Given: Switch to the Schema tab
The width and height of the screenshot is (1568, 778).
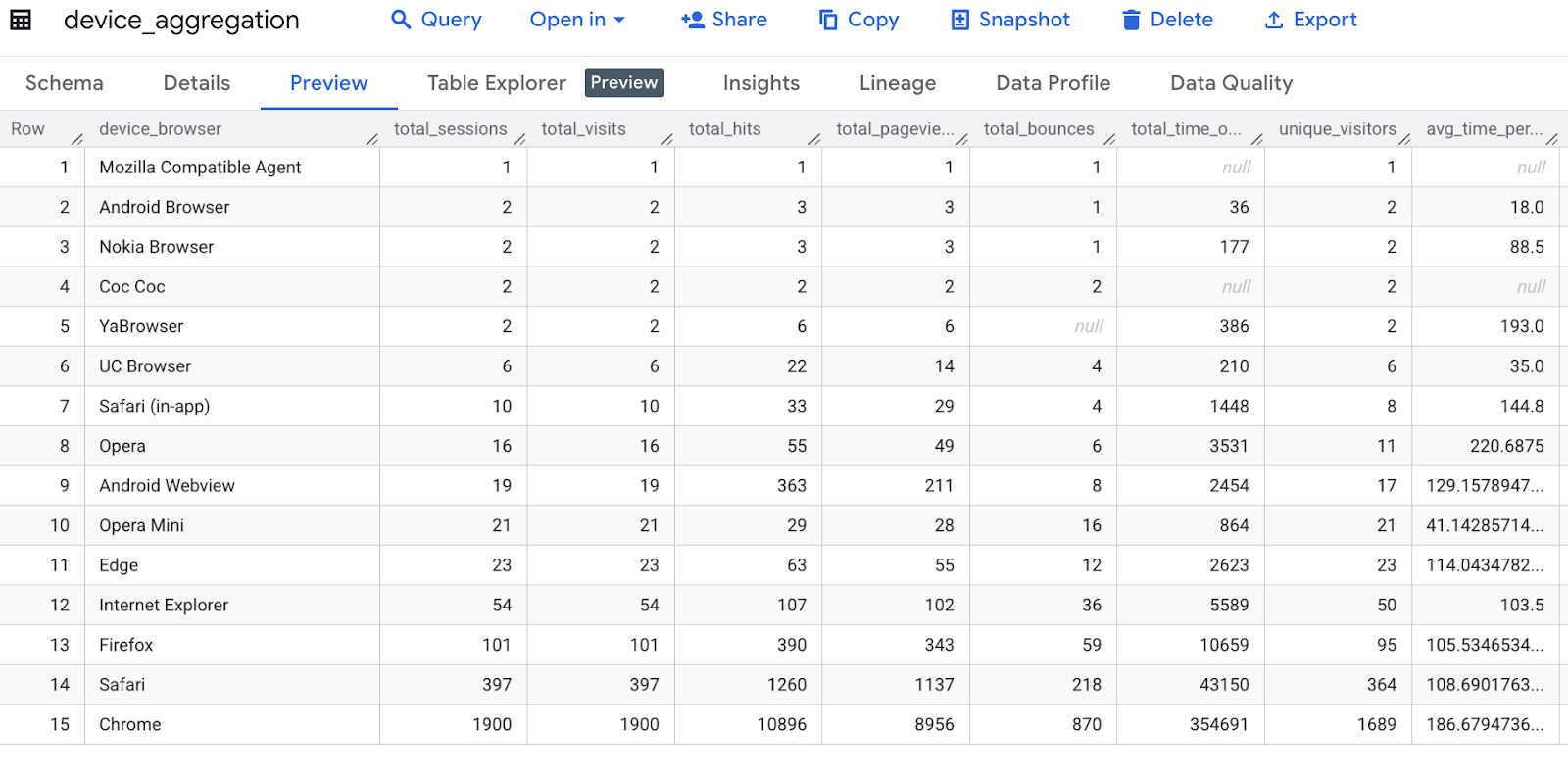Looking at the screenshot, I should coord(64,83).
